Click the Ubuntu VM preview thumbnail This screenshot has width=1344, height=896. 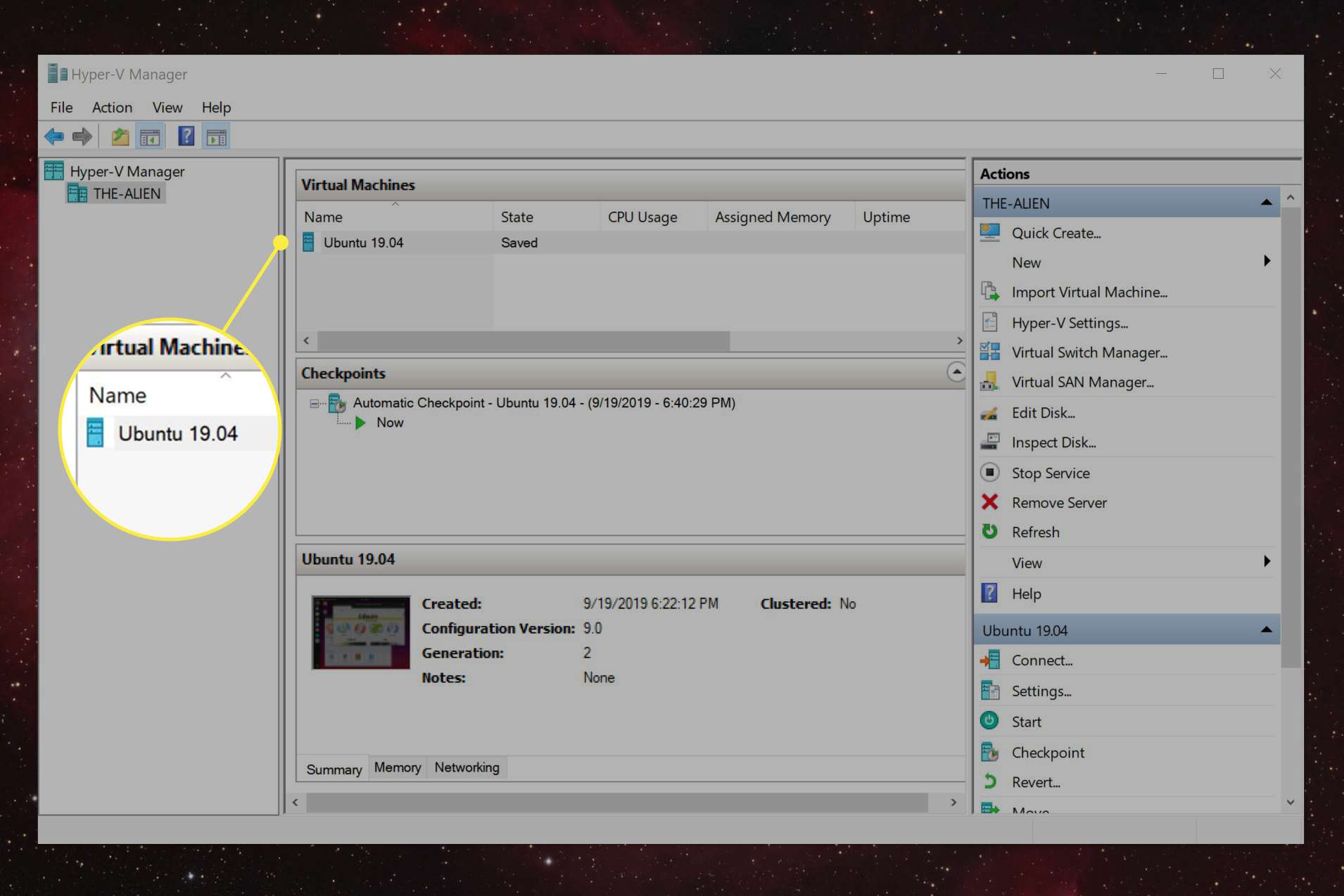(361, 632)
